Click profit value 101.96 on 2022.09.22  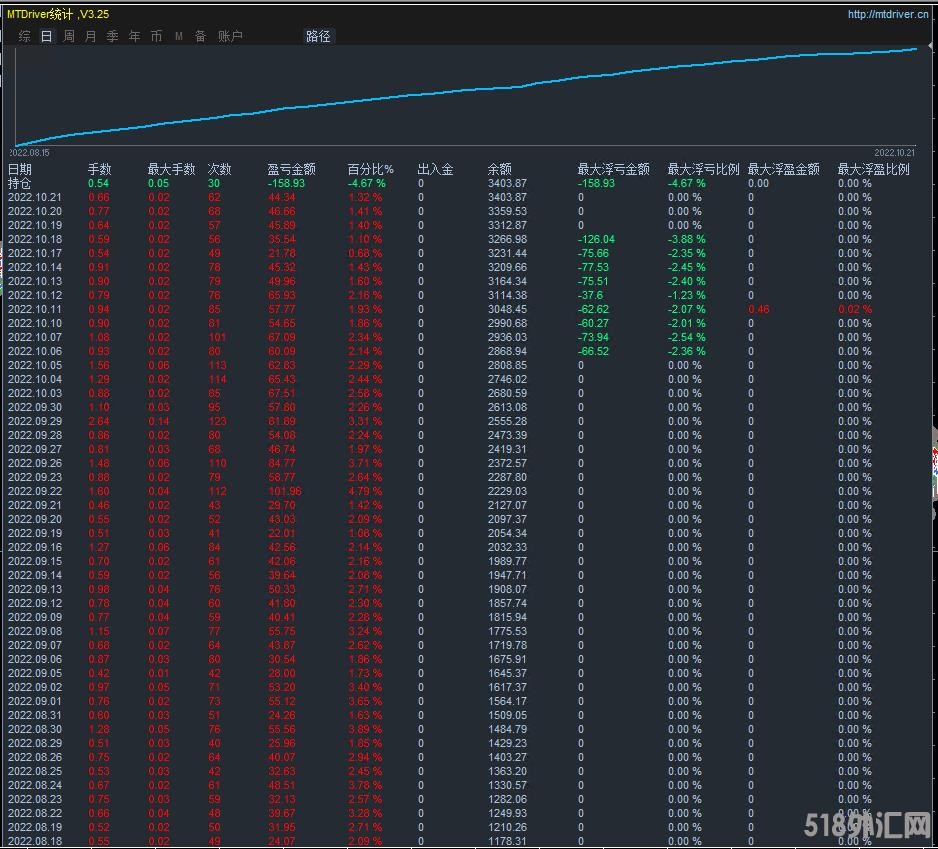(x=284, y=491)
